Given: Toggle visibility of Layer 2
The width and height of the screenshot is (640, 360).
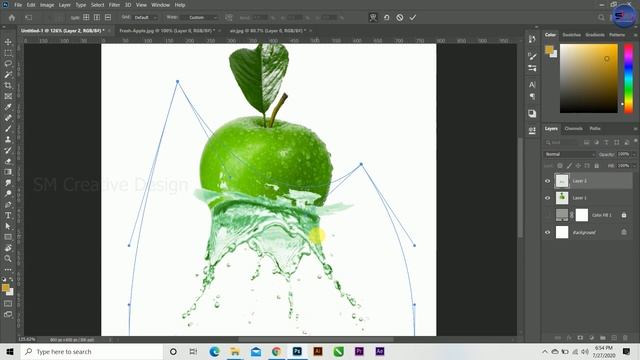Looking at the screenshot, I should [548, 181].
